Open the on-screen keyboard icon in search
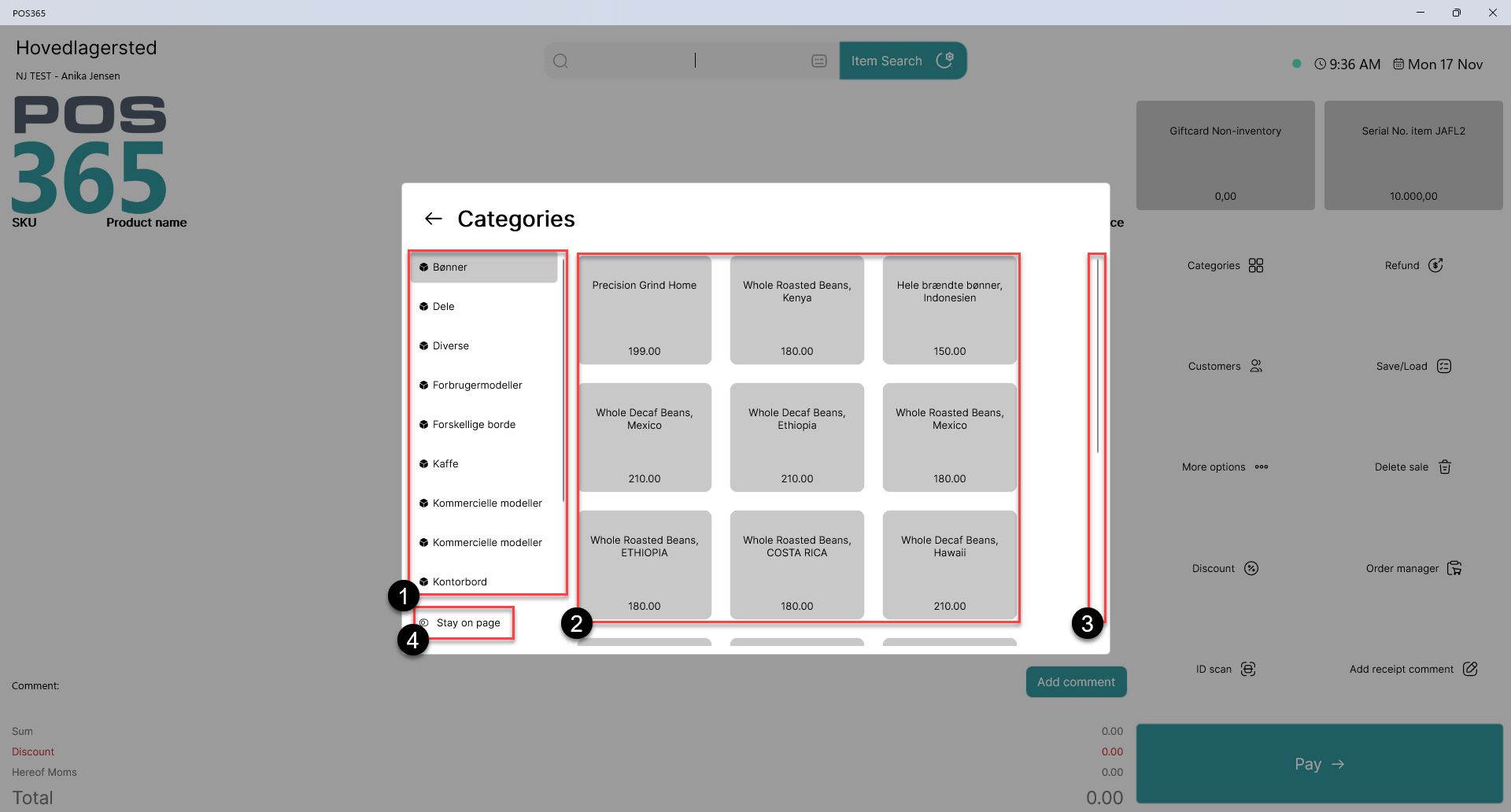 (x=818, y=61)
